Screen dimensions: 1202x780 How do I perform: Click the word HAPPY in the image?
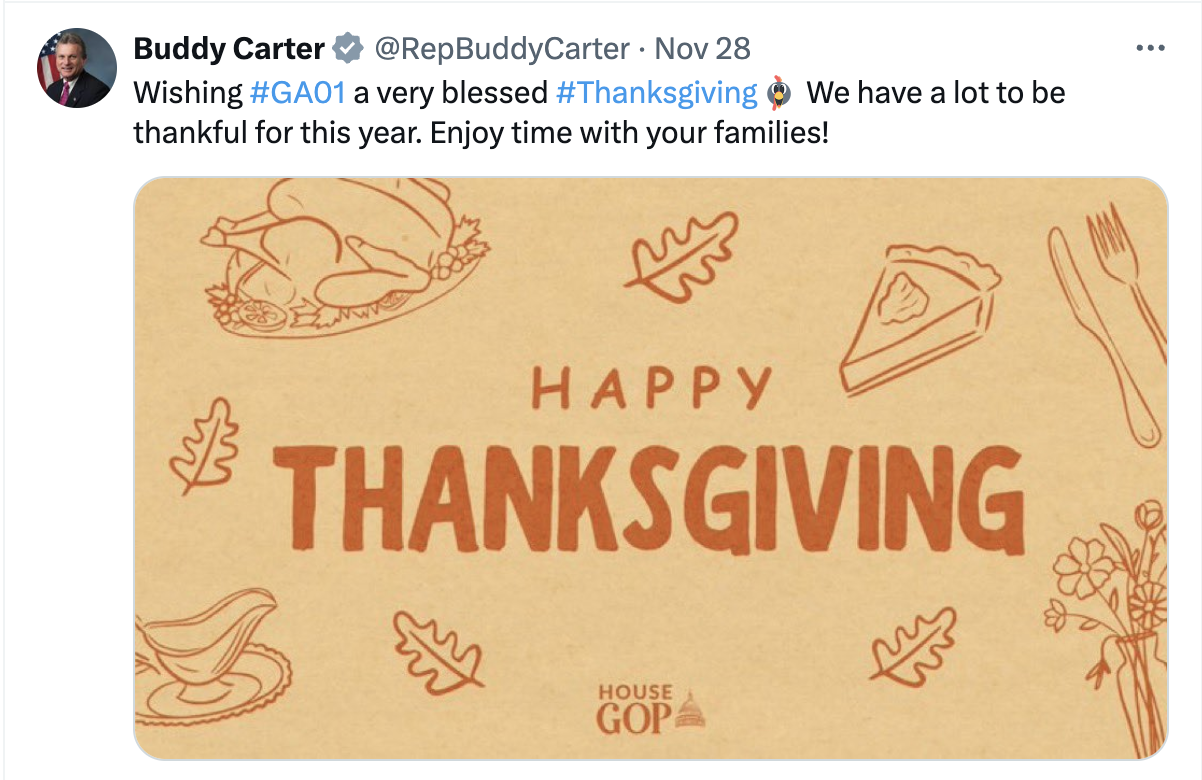point(652,387)
